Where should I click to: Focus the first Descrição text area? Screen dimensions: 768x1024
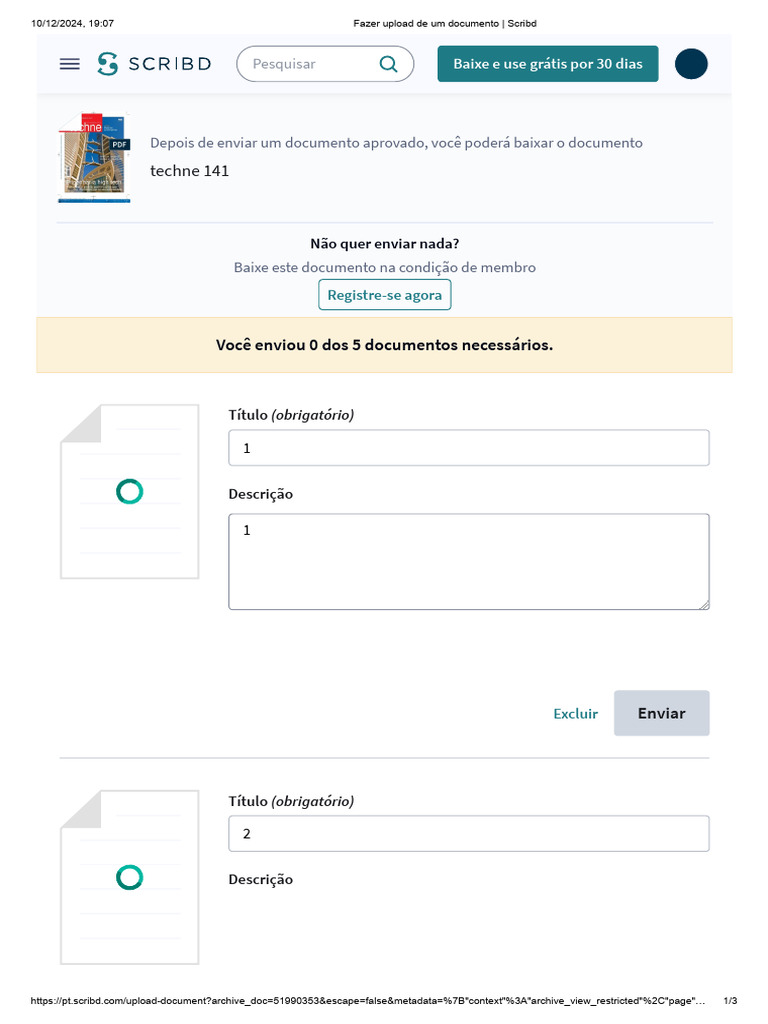(468, 561)
